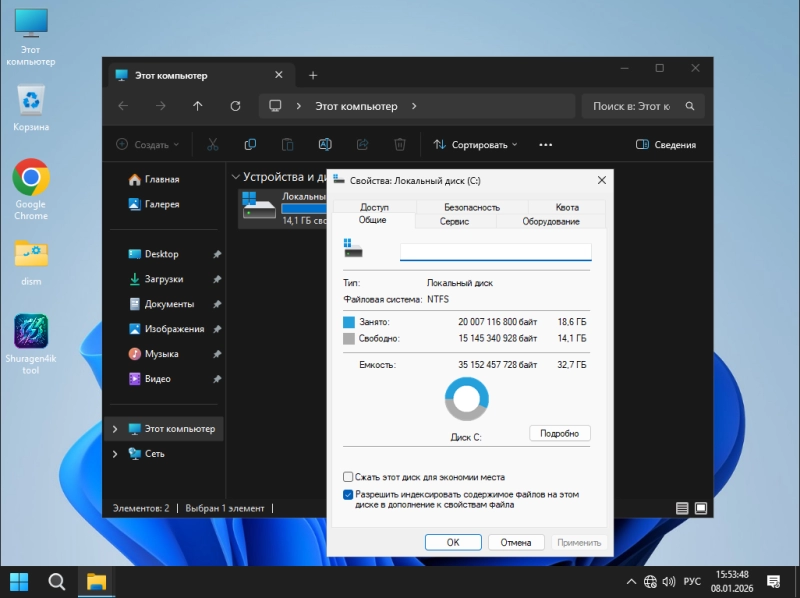The height and width of the screenshot is (598, 800).
Task: Enable the compress this disk checkbox
Action: point(348,477)
